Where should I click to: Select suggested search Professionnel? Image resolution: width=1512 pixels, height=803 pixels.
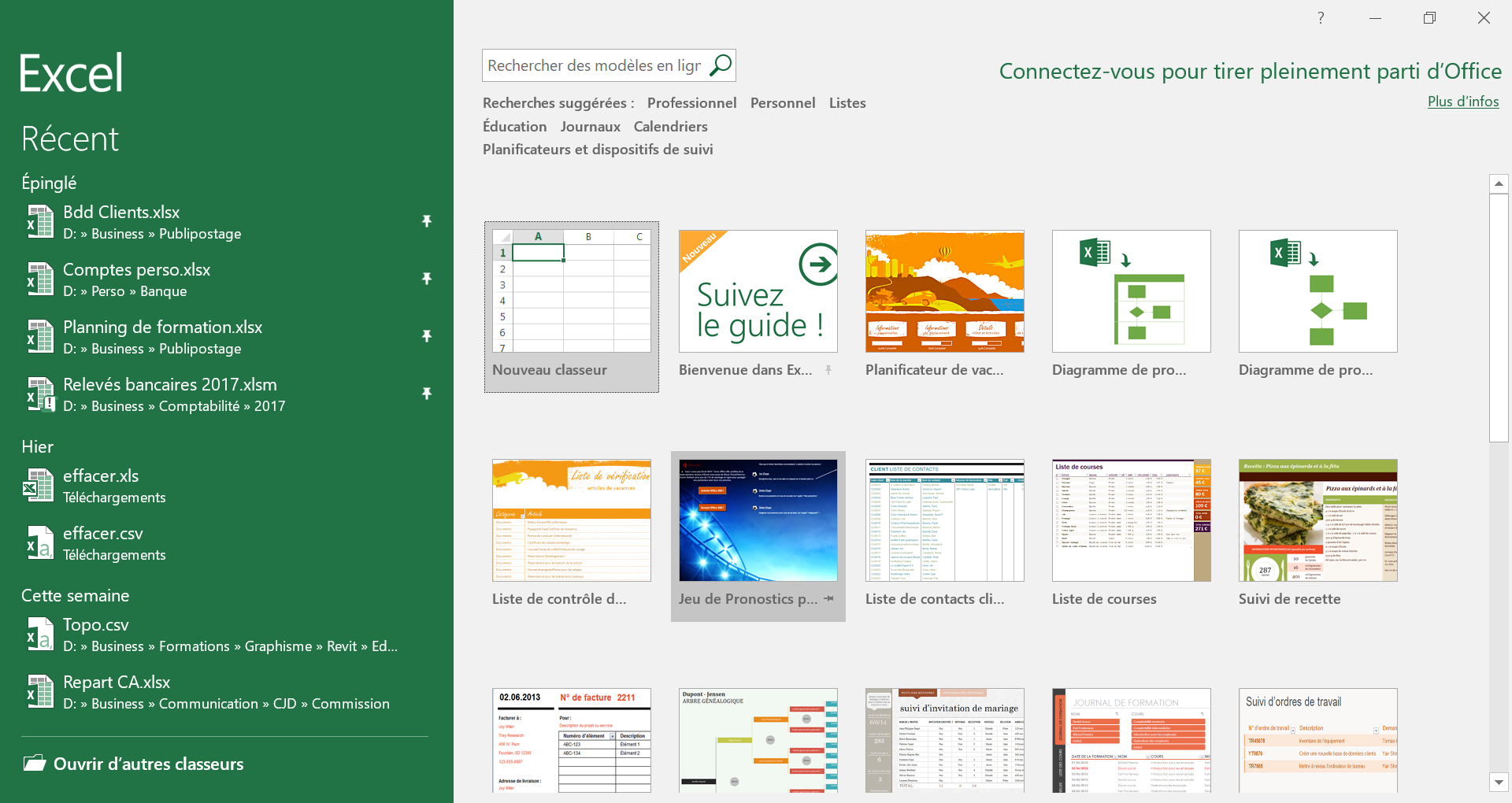(x=691, y=103)
